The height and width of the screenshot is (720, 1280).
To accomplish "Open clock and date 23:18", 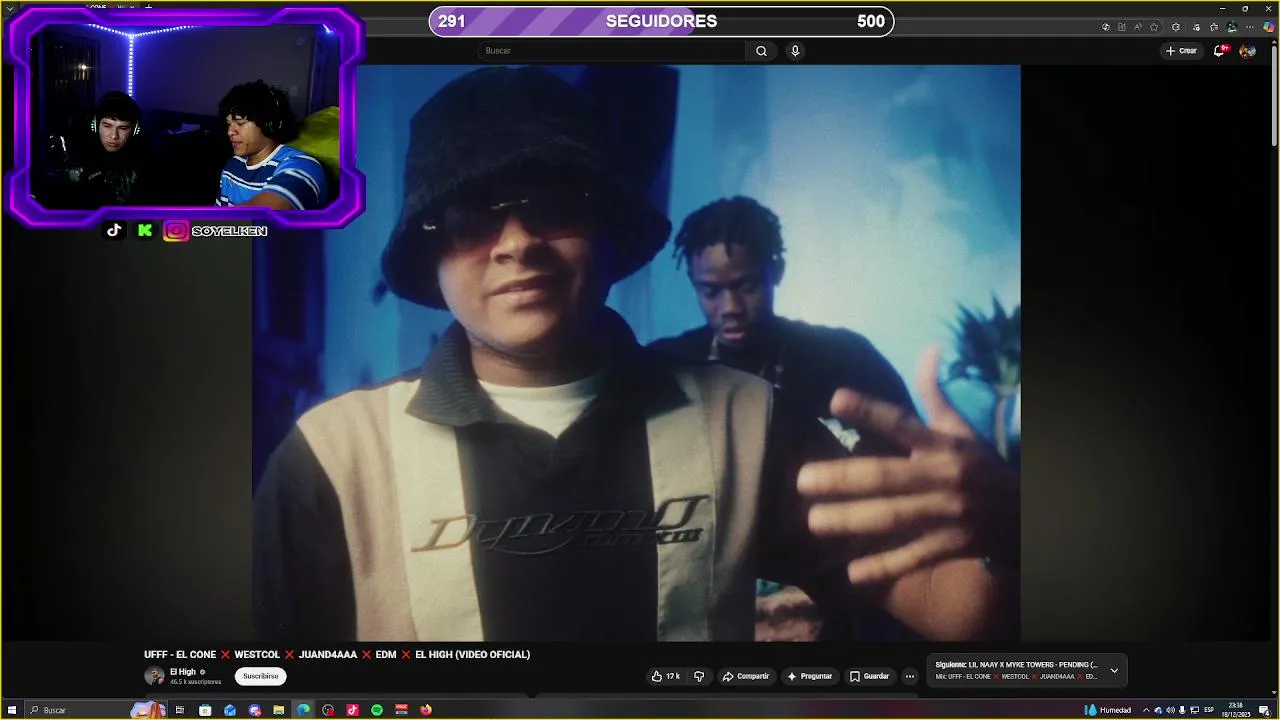I will (1236, 710).
